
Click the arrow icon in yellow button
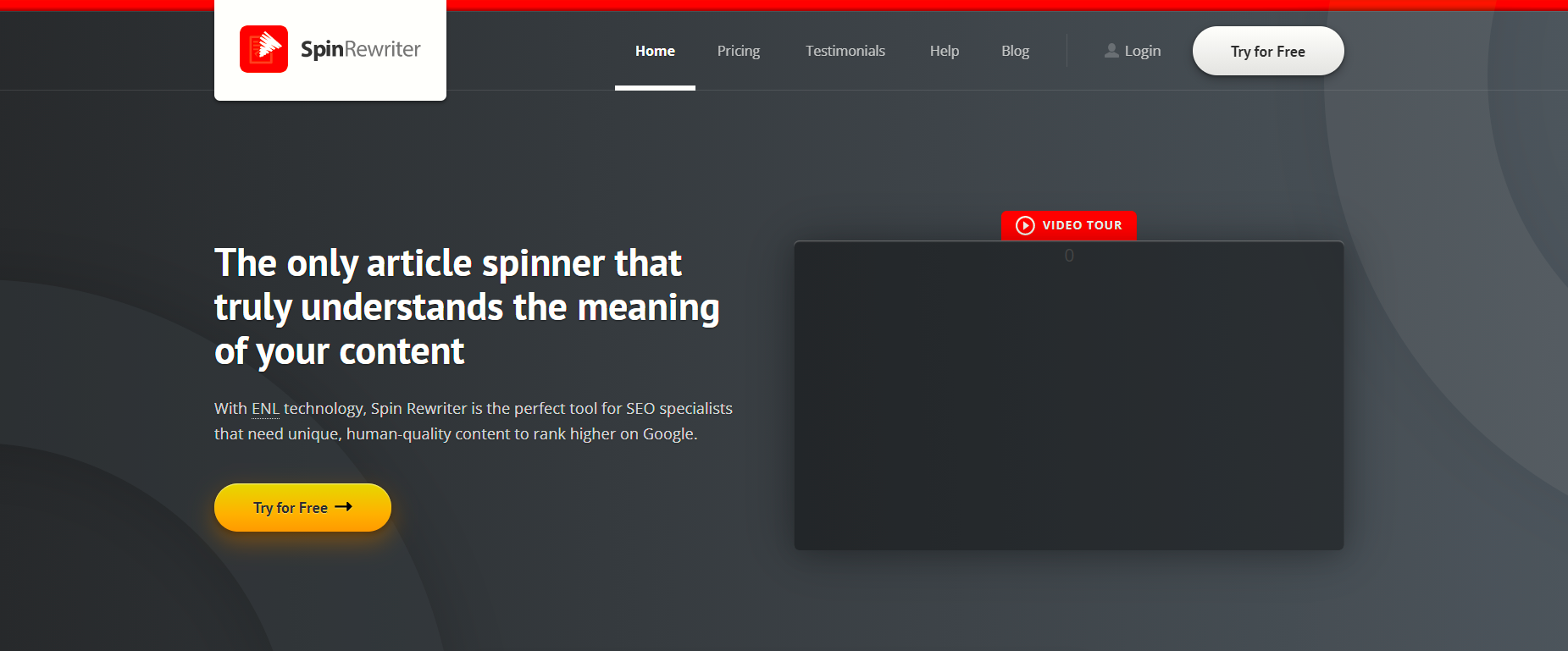pos(343,506)
